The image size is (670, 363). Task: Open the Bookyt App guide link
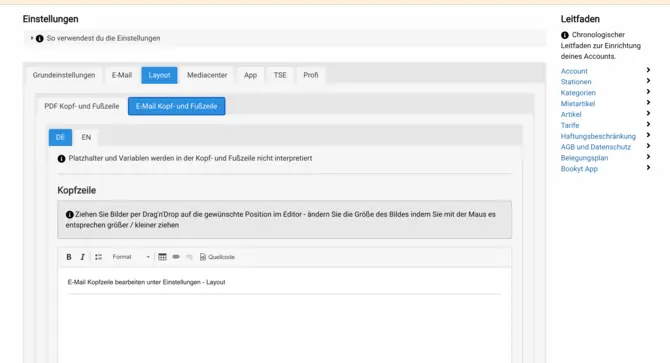tap(579, 169)
